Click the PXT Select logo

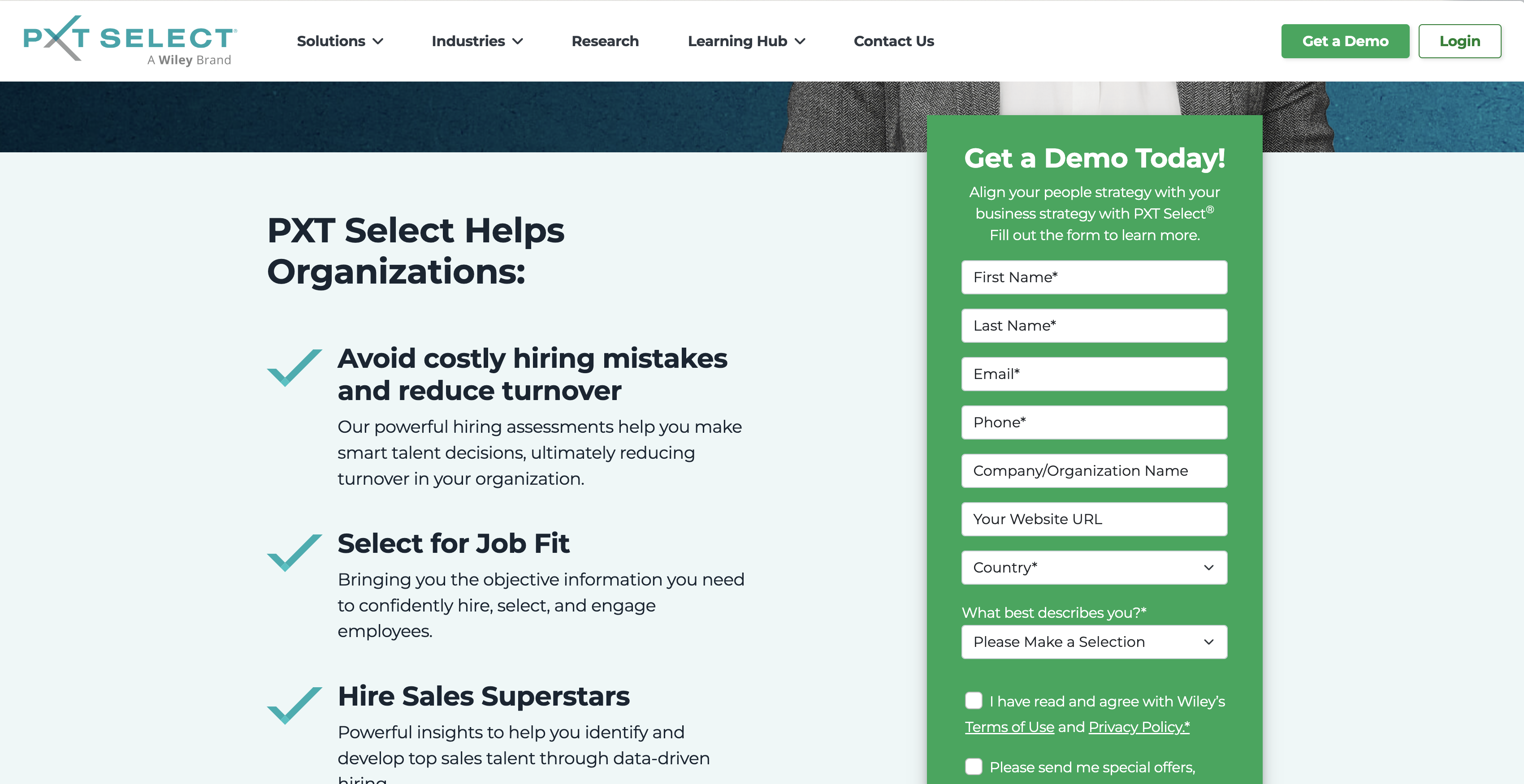pyautogui.click(x=130, y=40)
